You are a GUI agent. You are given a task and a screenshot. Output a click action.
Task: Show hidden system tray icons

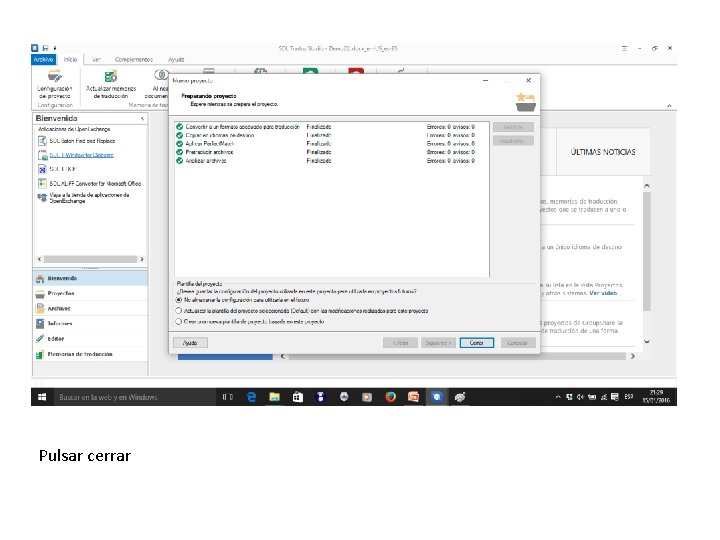pyautogui.click(x=558, y=397)
